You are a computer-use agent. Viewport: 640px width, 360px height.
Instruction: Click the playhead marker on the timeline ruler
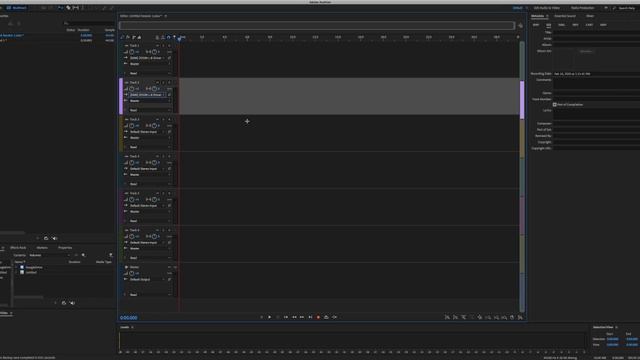point(179,38)
